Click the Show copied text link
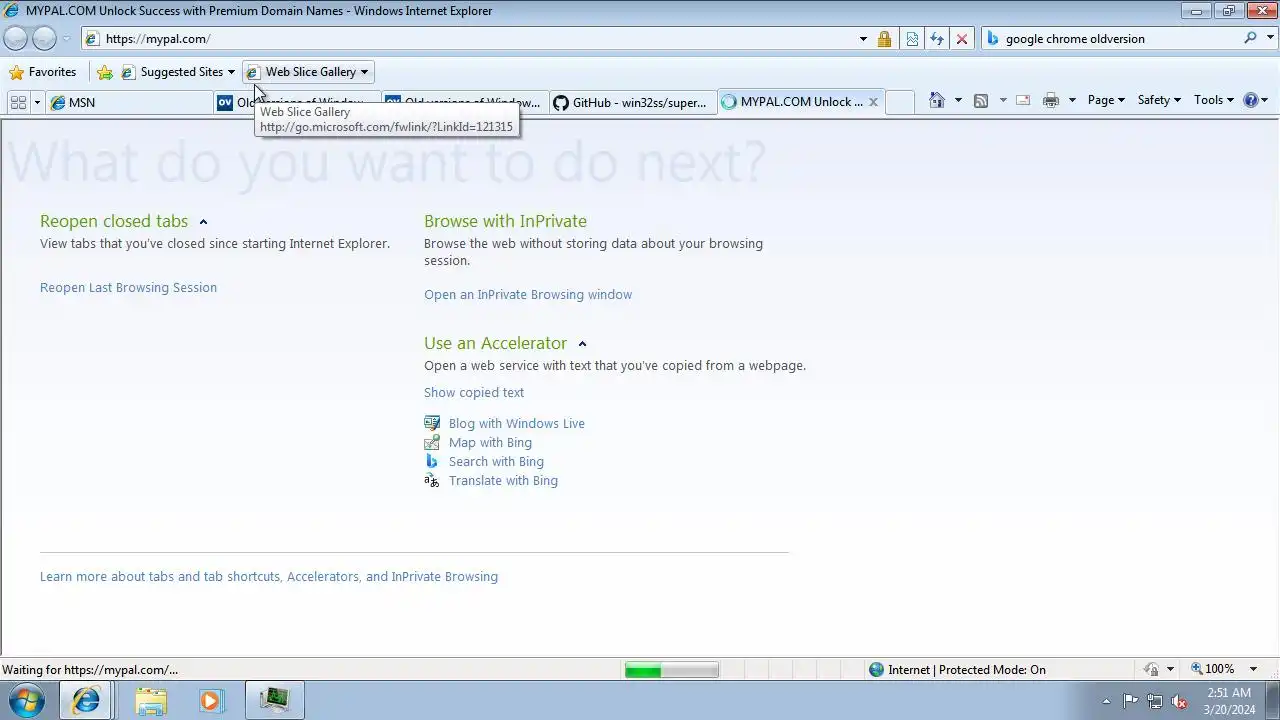The height and width of the screenshot is (720, 1280). [x=474, y=393]
